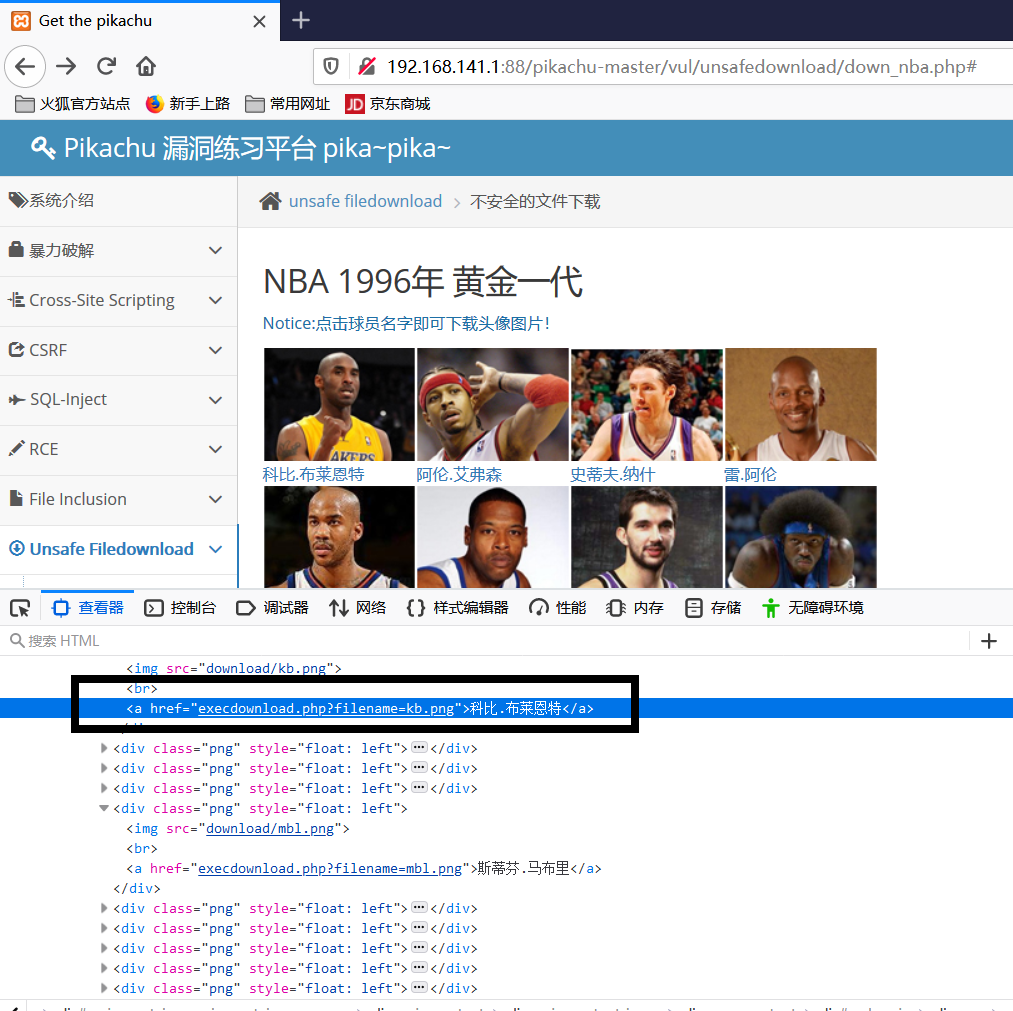Viewport: 1013px width, 1011px height.
Task: Select the 暴力破解 sidebar item
Action: 118,251
